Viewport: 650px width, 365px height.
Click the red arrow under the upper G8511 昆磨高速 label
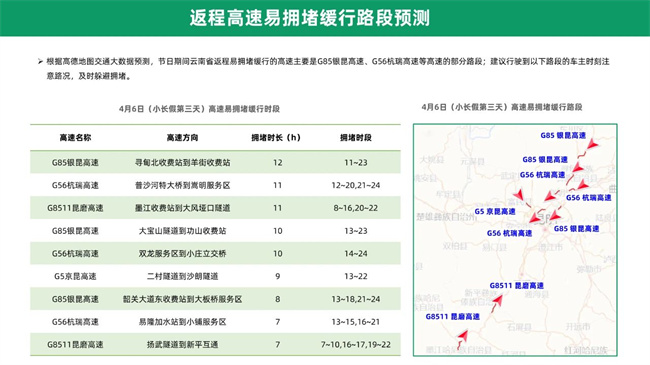pyautogui.click(x=497, y=300)
